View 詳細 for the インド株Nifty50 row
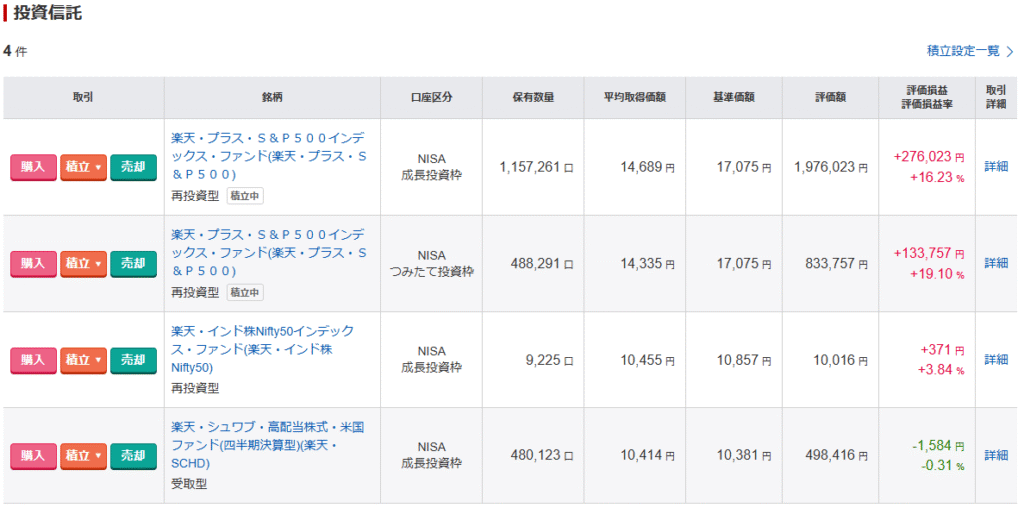This screenshot has width=1024, height=508. point(996,360)
